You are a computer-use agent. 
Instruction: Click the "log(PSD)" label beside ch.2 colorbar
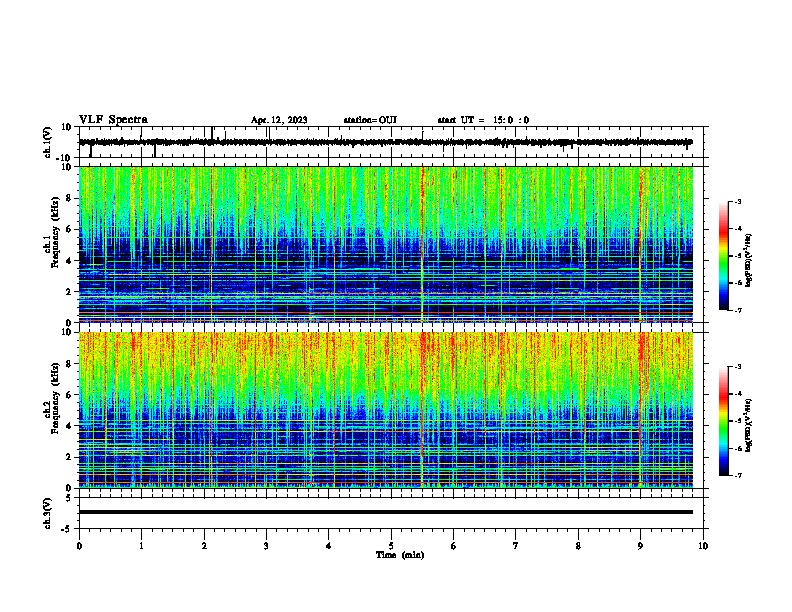click(x=749, y=426)
